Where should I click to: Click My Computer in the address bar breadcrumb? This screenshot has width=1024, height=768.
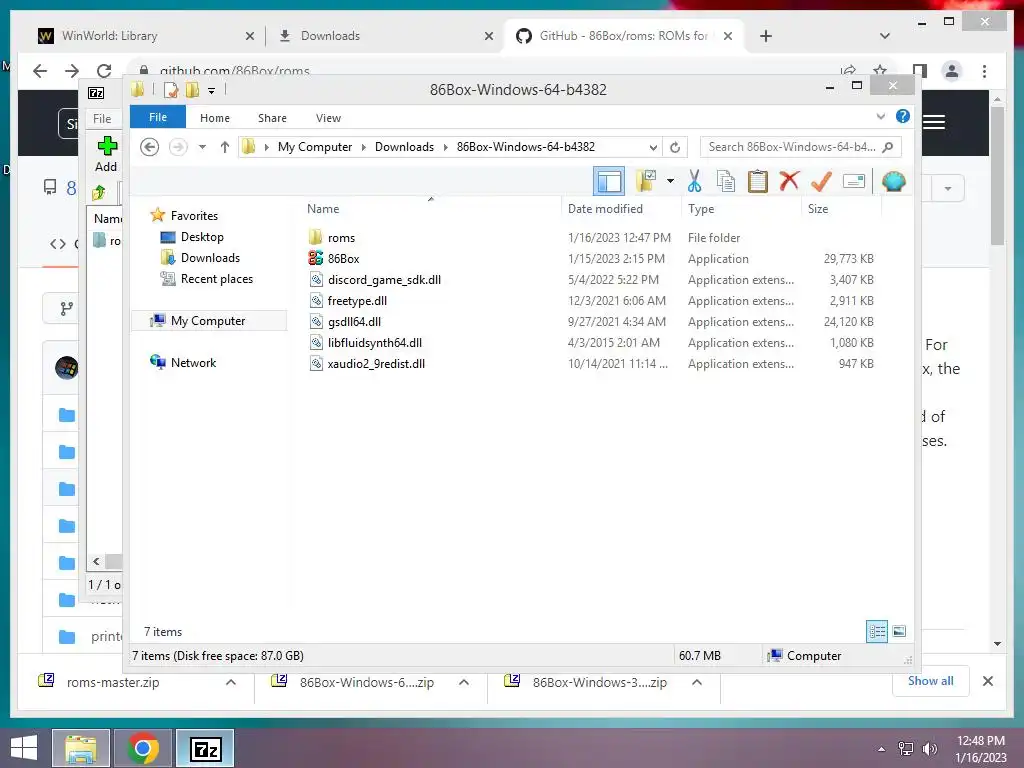pyautogui.click(x=315, y=147)
